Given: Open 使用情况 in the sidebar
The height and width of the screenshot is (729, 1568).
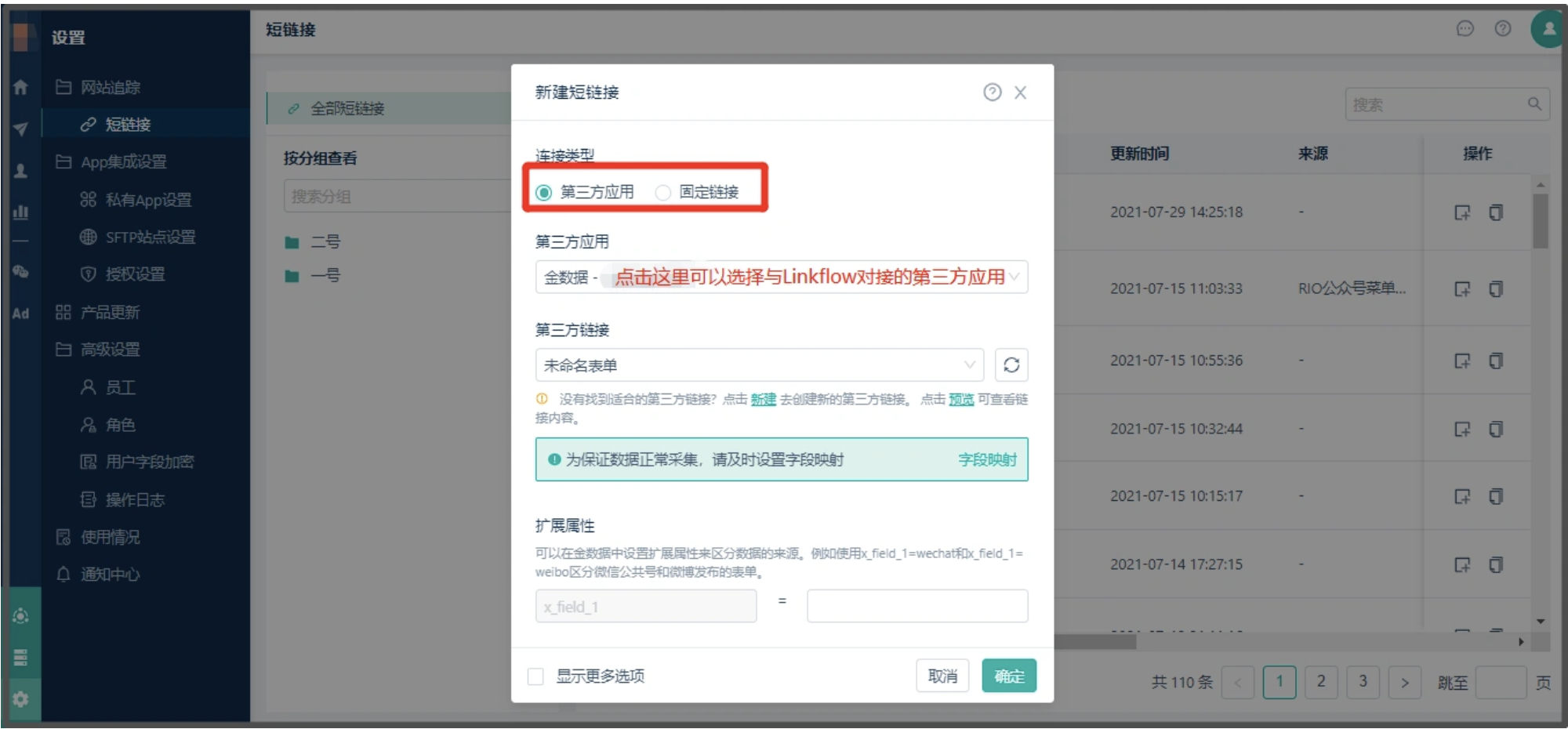Looking at the screenshot, I should click(98, 537).
